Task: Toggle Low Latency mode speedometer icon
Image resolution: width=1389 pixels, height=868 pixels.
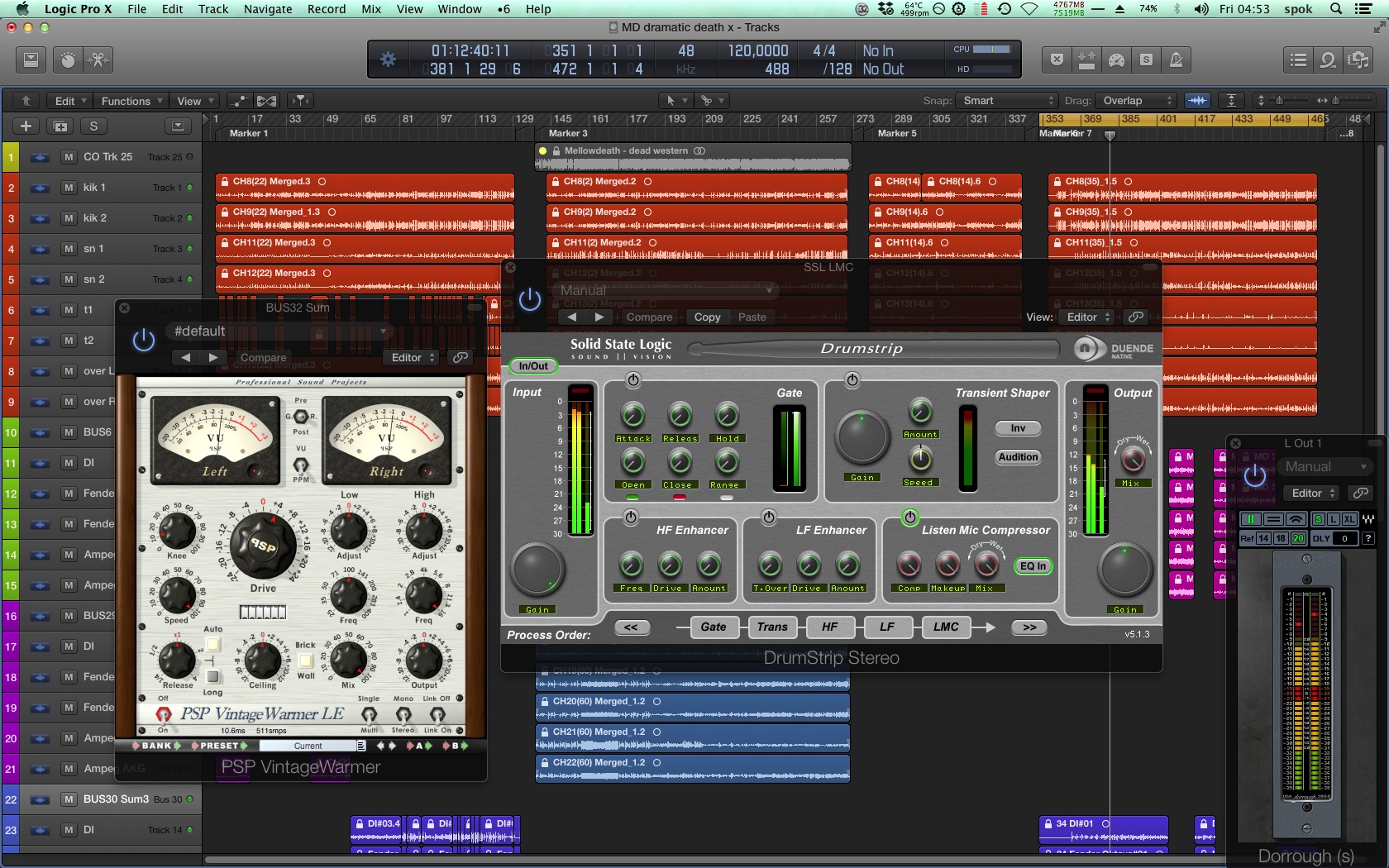Action: pyautogui.click(x=1116, y=60)
